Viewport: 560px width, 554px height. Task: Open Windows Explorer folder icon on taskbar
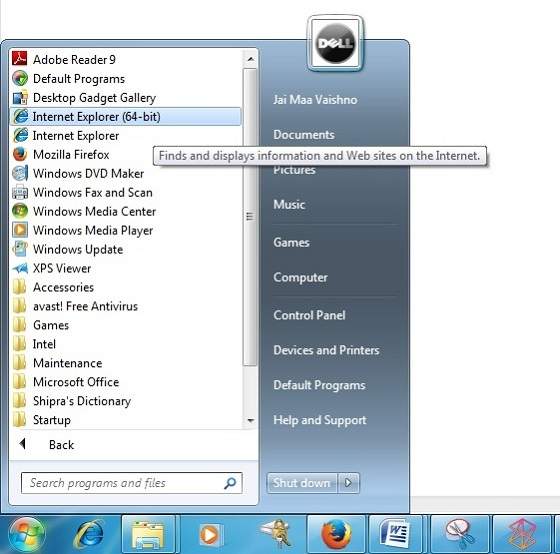(x=148, y=535)
